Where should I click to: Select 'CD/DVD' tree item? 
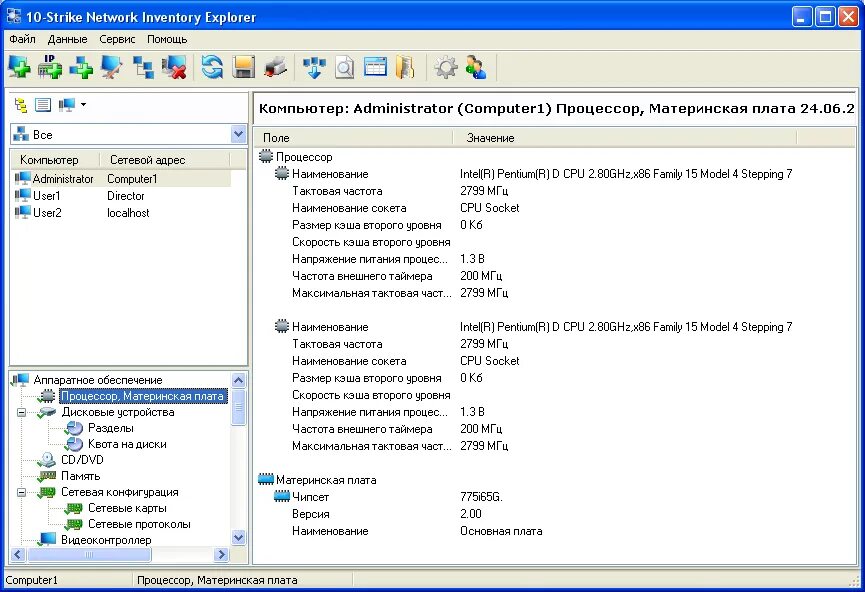(82, 460)
